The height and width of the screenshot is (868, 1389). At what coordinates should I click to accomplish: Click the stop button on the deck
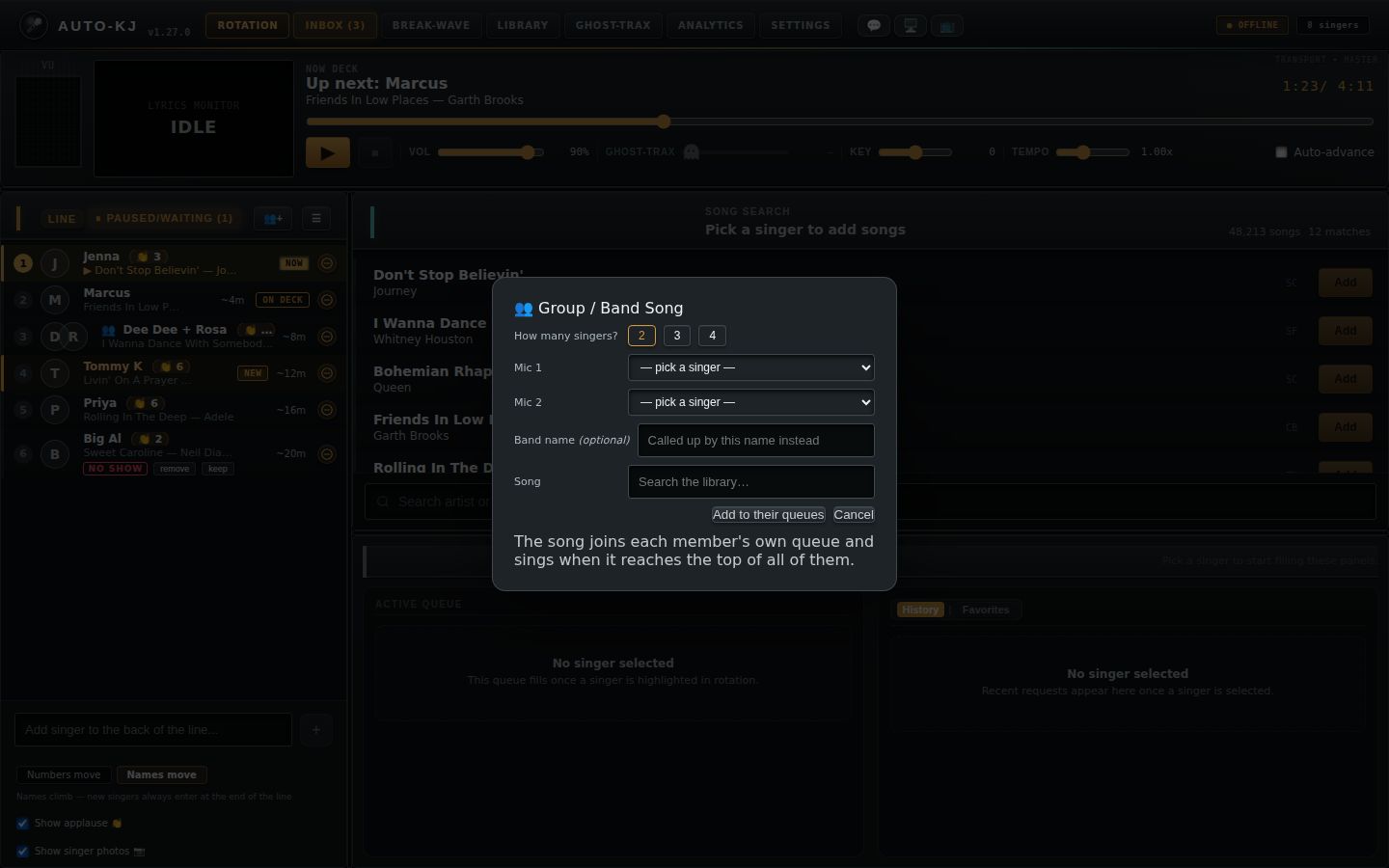(x=375, y=152)
